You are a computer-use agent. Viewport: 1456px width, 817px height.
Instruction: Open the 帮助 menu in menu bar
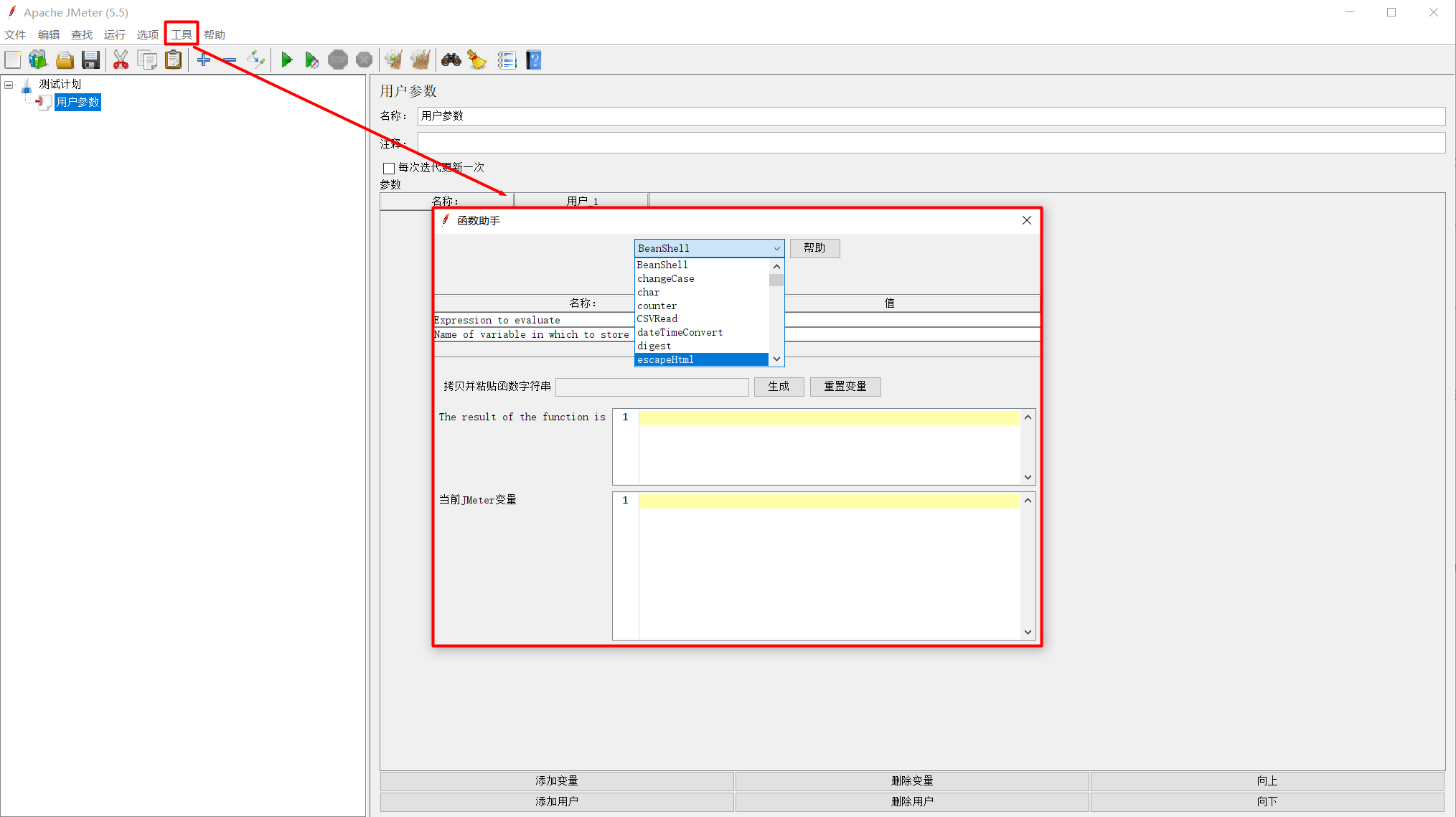pyautogui.click(x=214, y=34)
